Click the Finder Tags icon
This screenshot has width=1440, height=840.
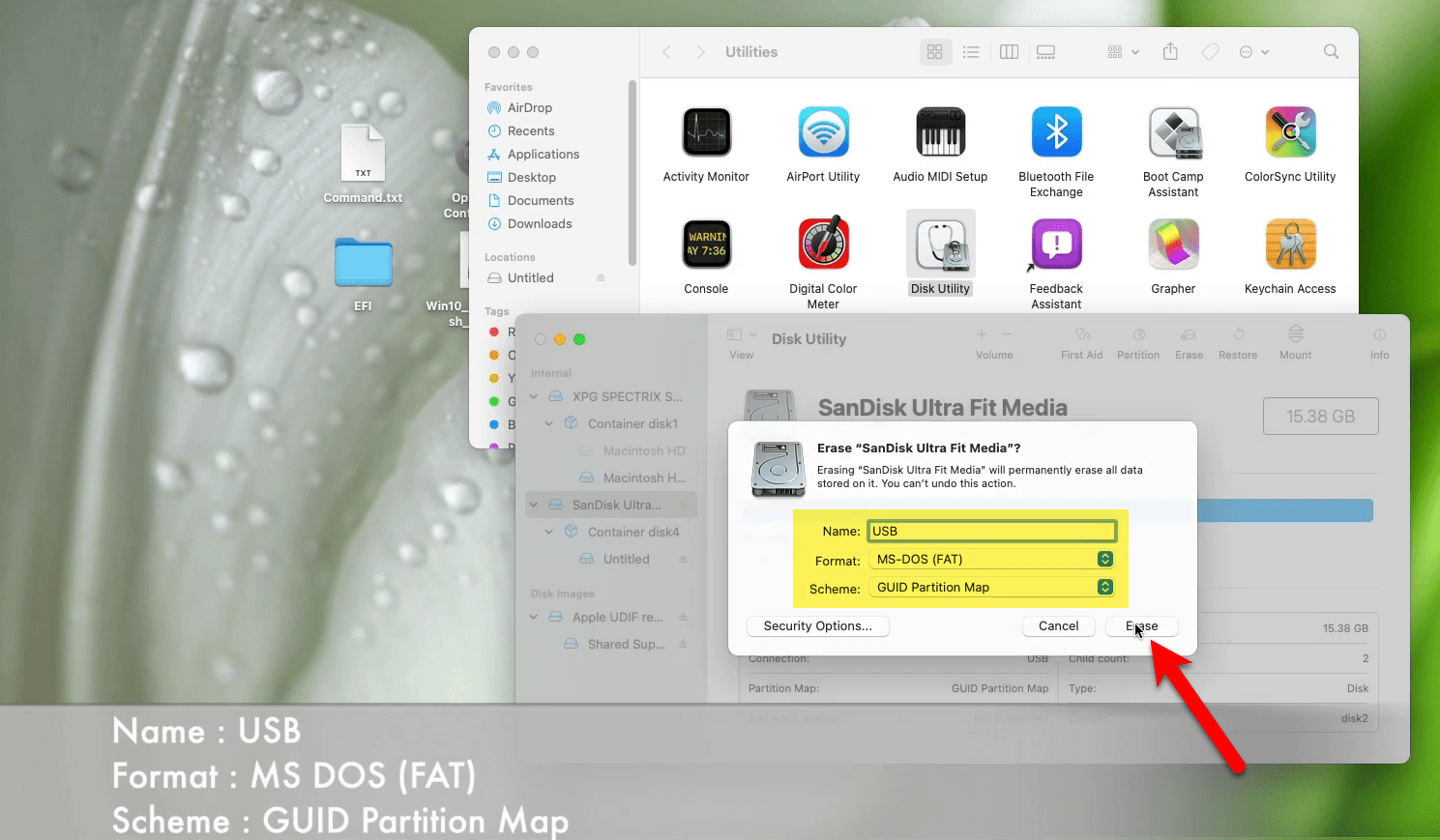tap(1210, 52)
